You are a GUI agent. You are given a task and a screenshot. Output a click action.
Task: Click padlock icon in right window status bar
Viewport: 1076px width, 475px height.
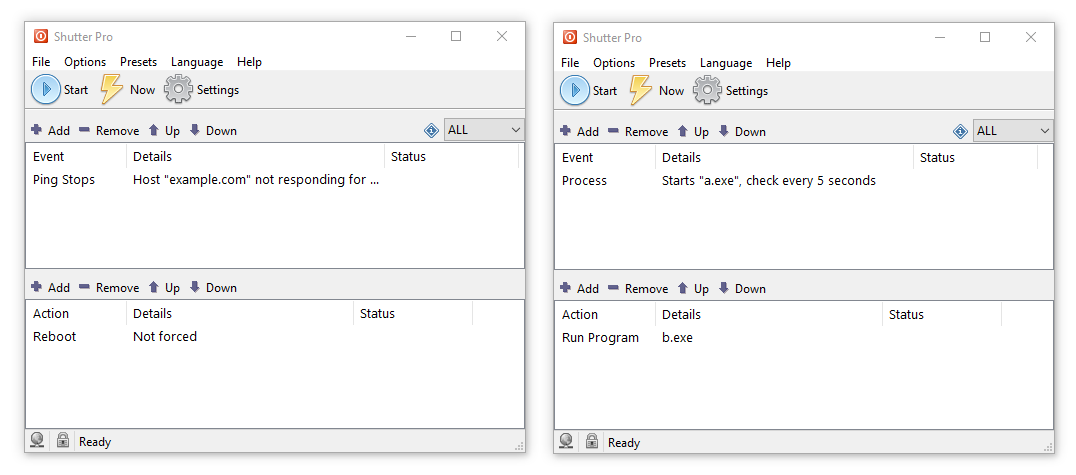pyautogui.click(x=592, y=441)
